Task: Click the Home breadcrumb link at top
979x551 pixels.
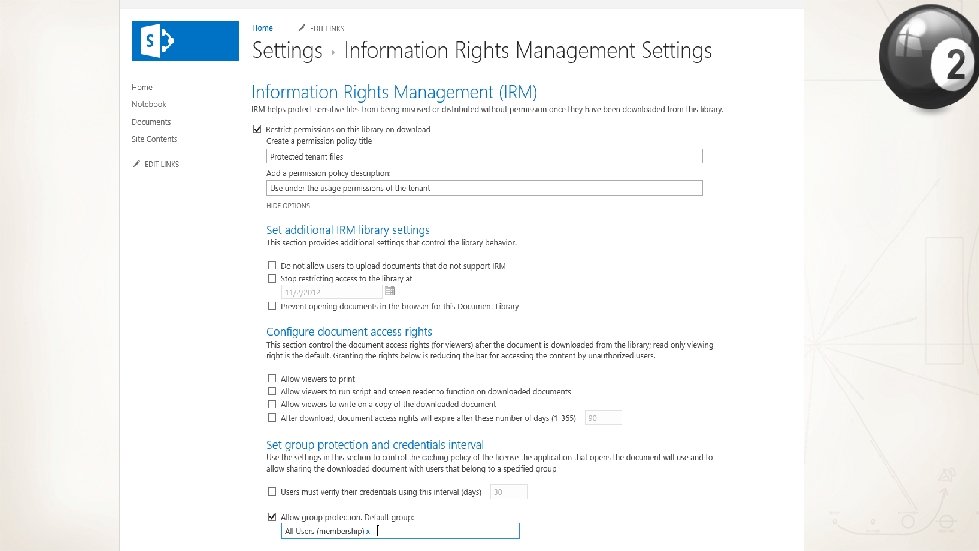Action: click(262, 28)
